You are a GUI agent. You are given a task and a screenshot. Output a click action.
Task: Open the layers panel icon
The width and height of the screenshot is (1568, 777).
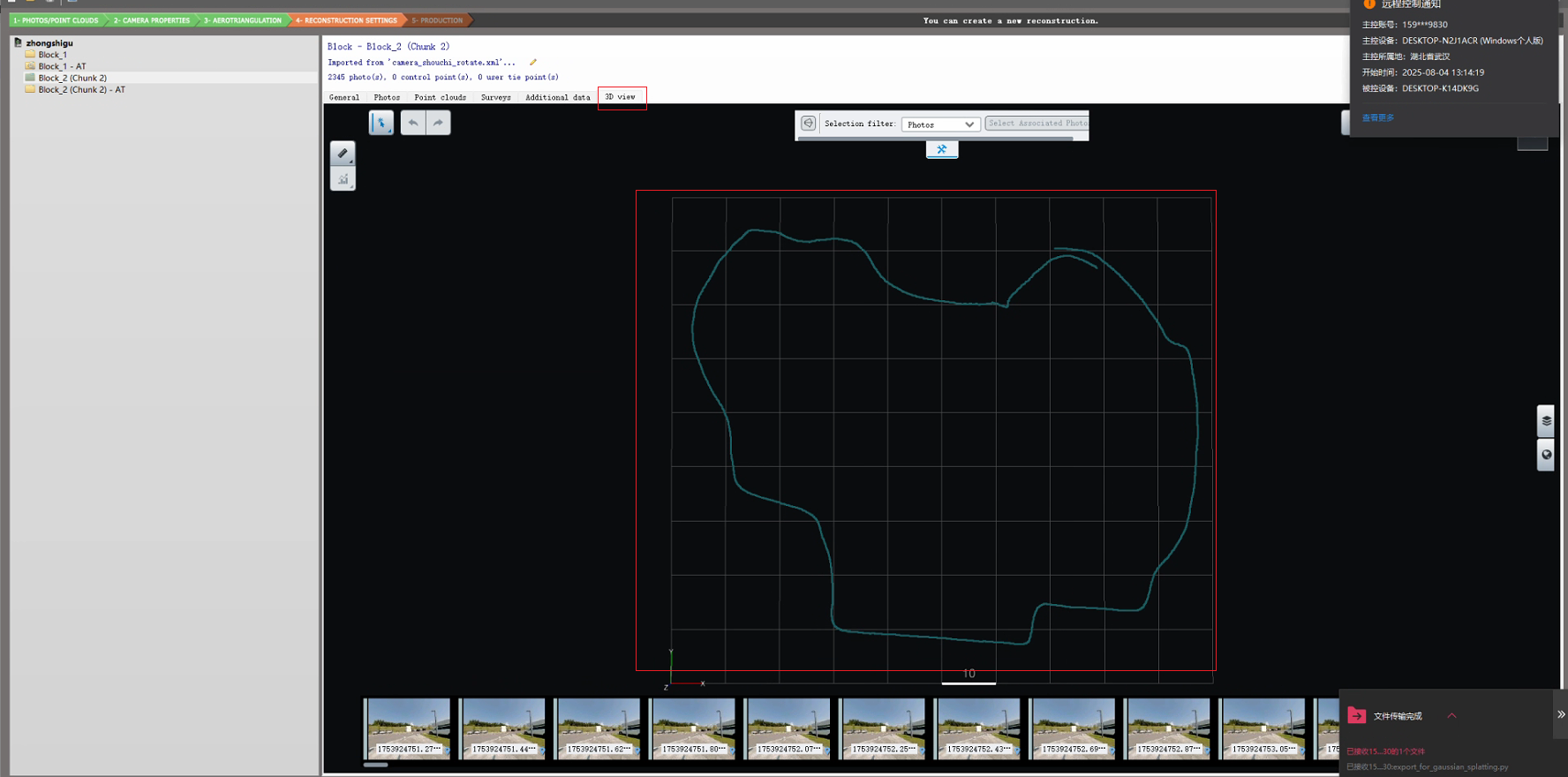tap(1546, 421)
